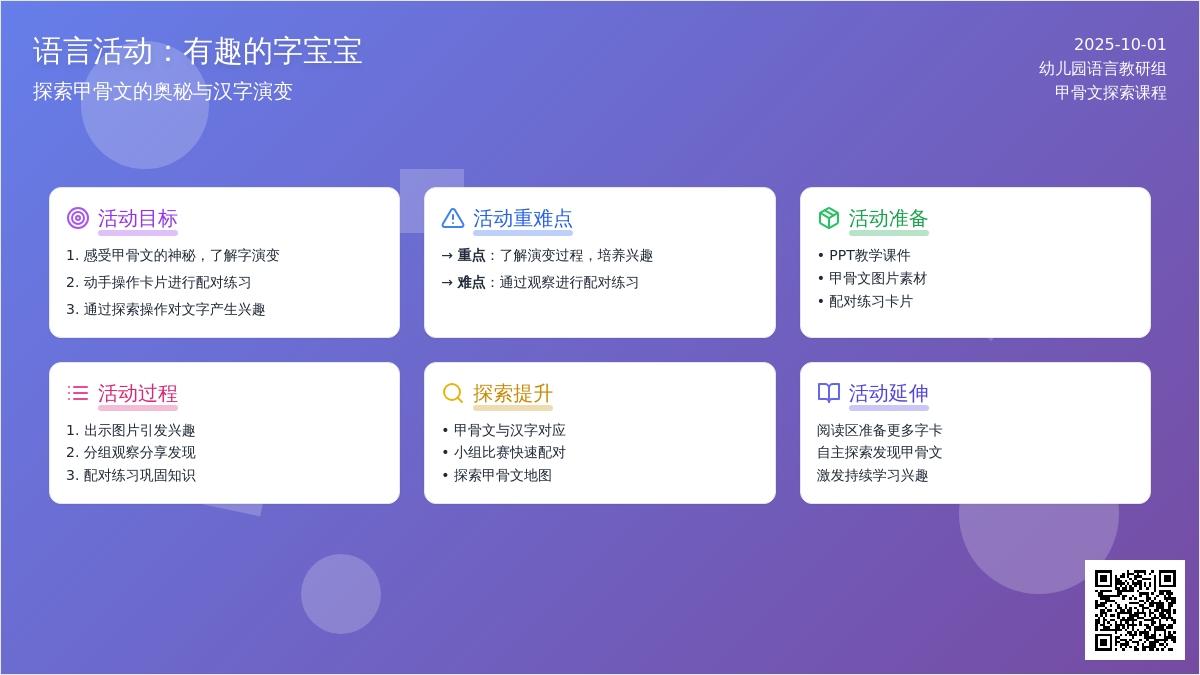1200x675 pixels.
Task: Click 幼儿园语言教研组 text in header
Action: click(1102, 70)
